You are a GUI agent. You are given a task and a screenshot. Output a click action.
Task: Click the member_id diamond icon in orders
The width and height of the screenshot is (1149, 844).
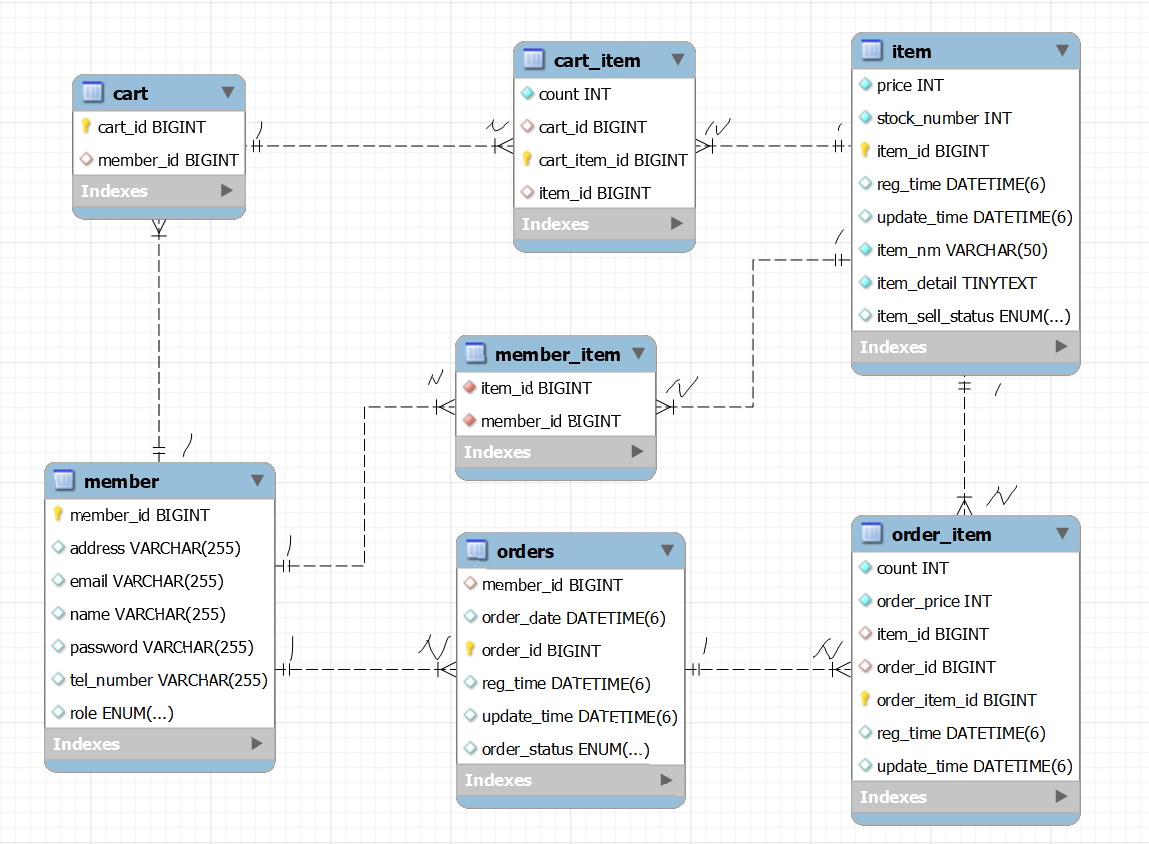(x=470, y=584)
